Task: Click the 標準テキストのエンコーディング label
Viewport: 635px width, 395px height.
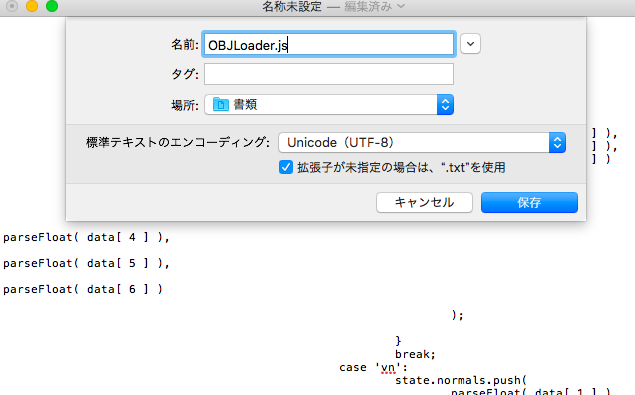Action: tap(177, 143)
